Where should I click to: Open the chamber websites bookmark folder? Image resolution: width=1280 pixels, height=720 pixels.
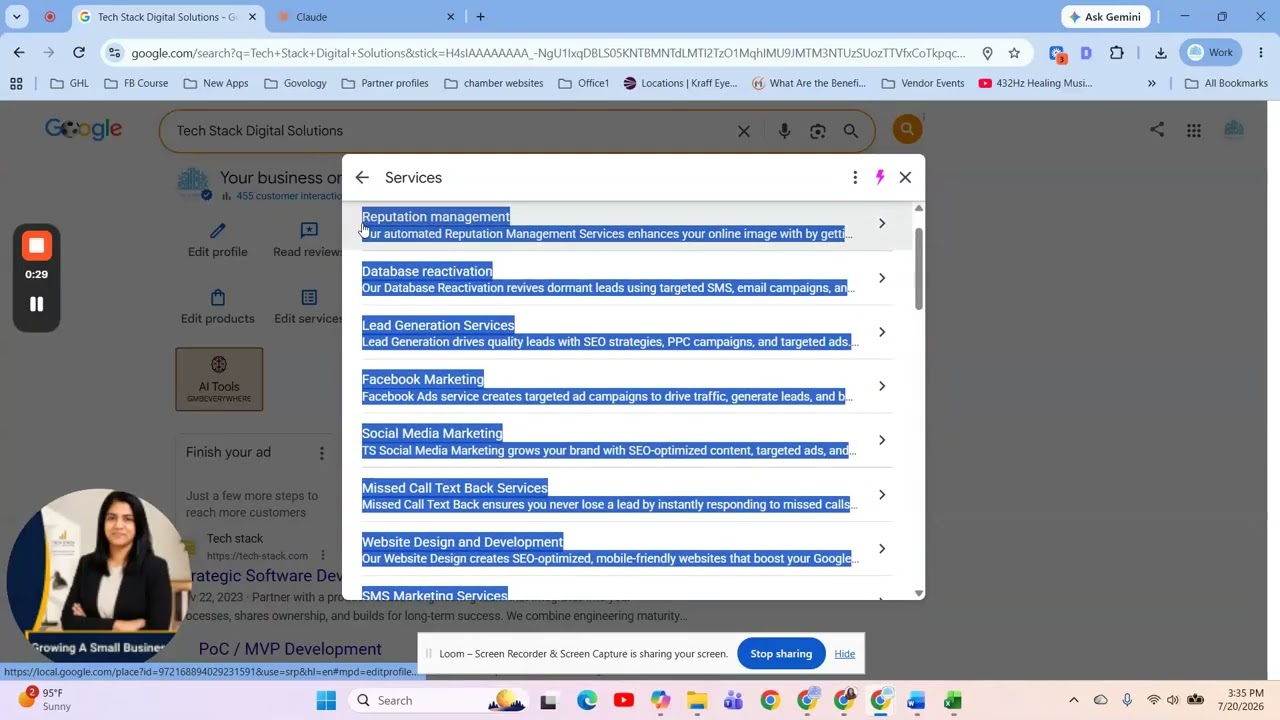pos(493,84)
